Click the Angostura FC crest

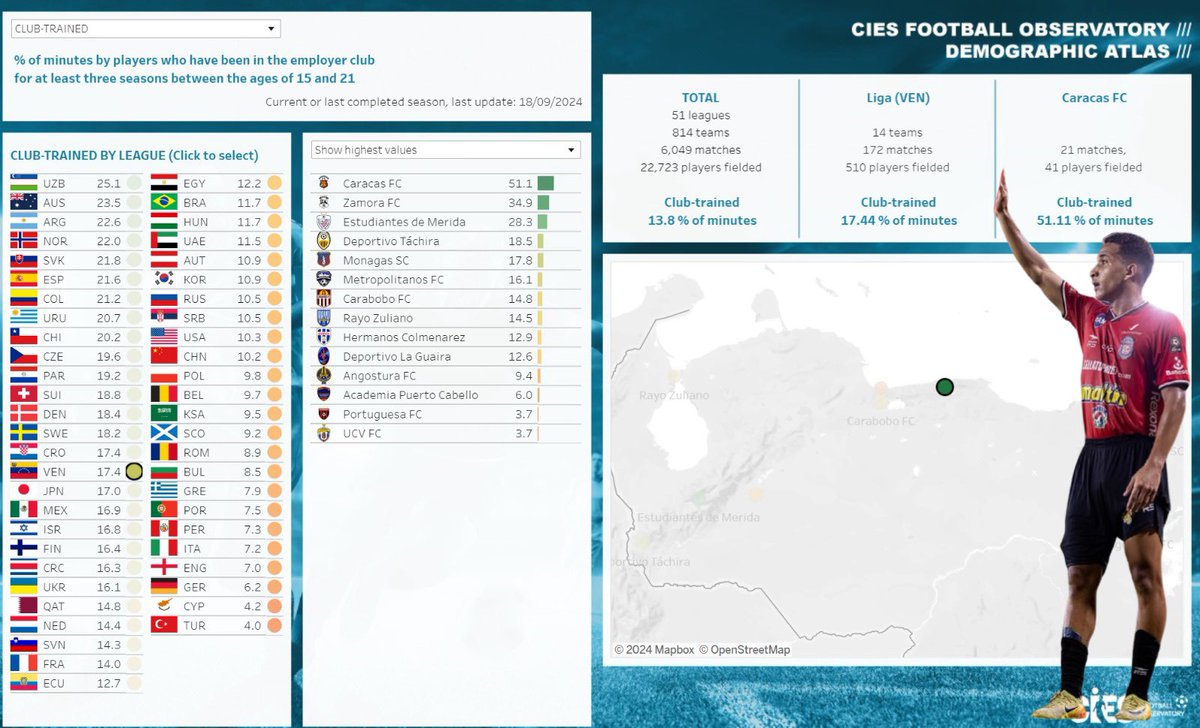[x=323, y=376]
